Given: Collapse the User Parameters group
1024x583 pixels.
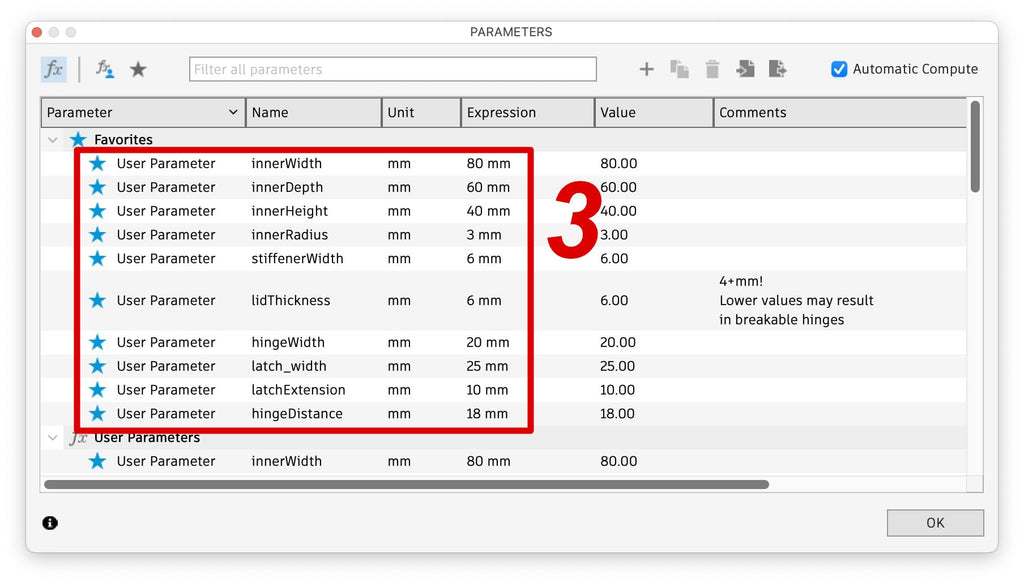Looking at the screenshot, I should coord(53,437).
